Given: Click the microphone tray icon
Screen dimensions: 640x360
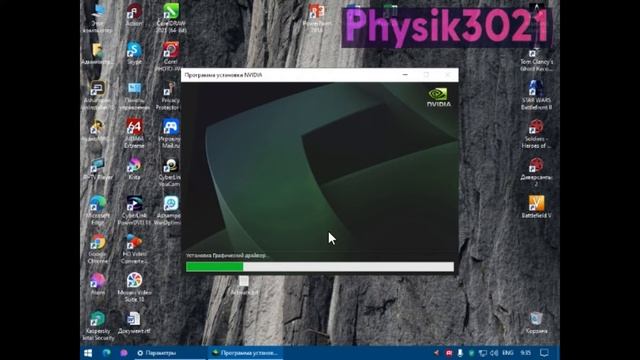Looking at the screenshot, I should [x=460, y=353].
